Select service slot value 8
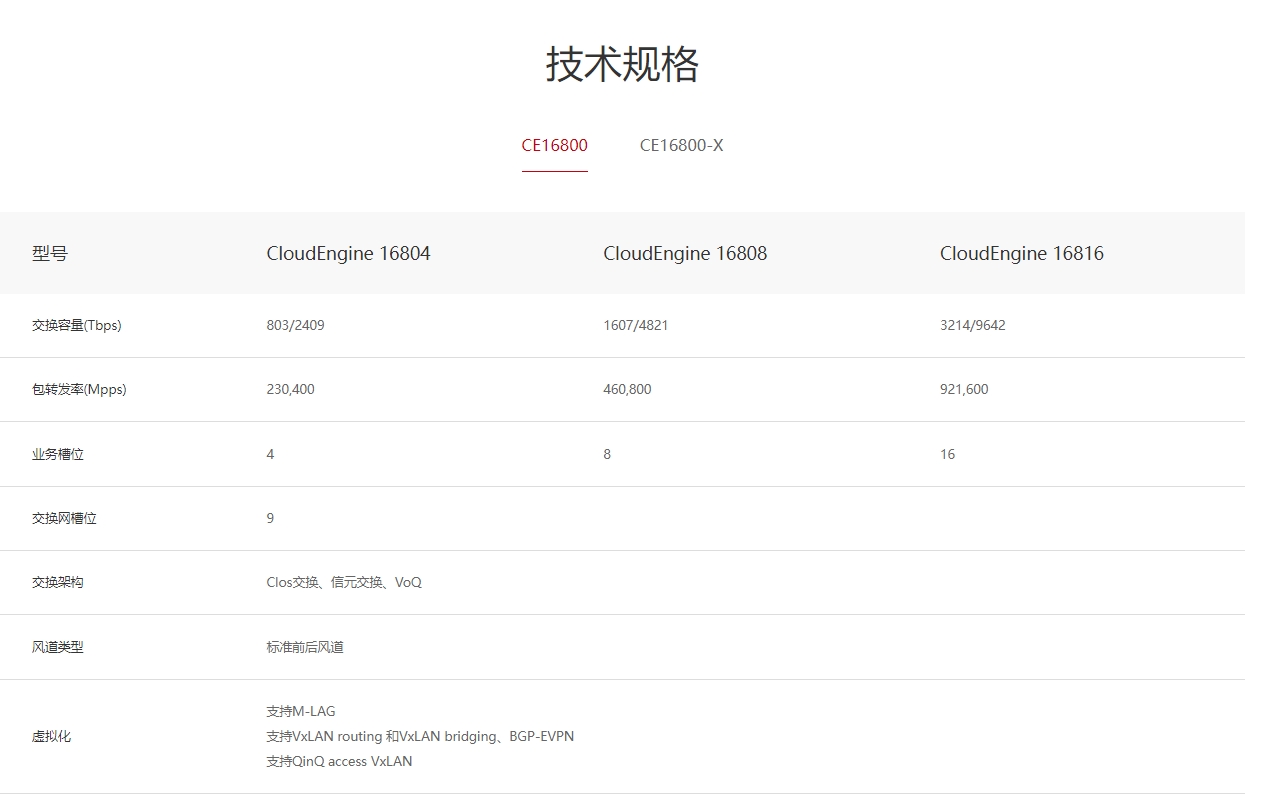This screenshot has width=1264, height=798. point(607,455)
